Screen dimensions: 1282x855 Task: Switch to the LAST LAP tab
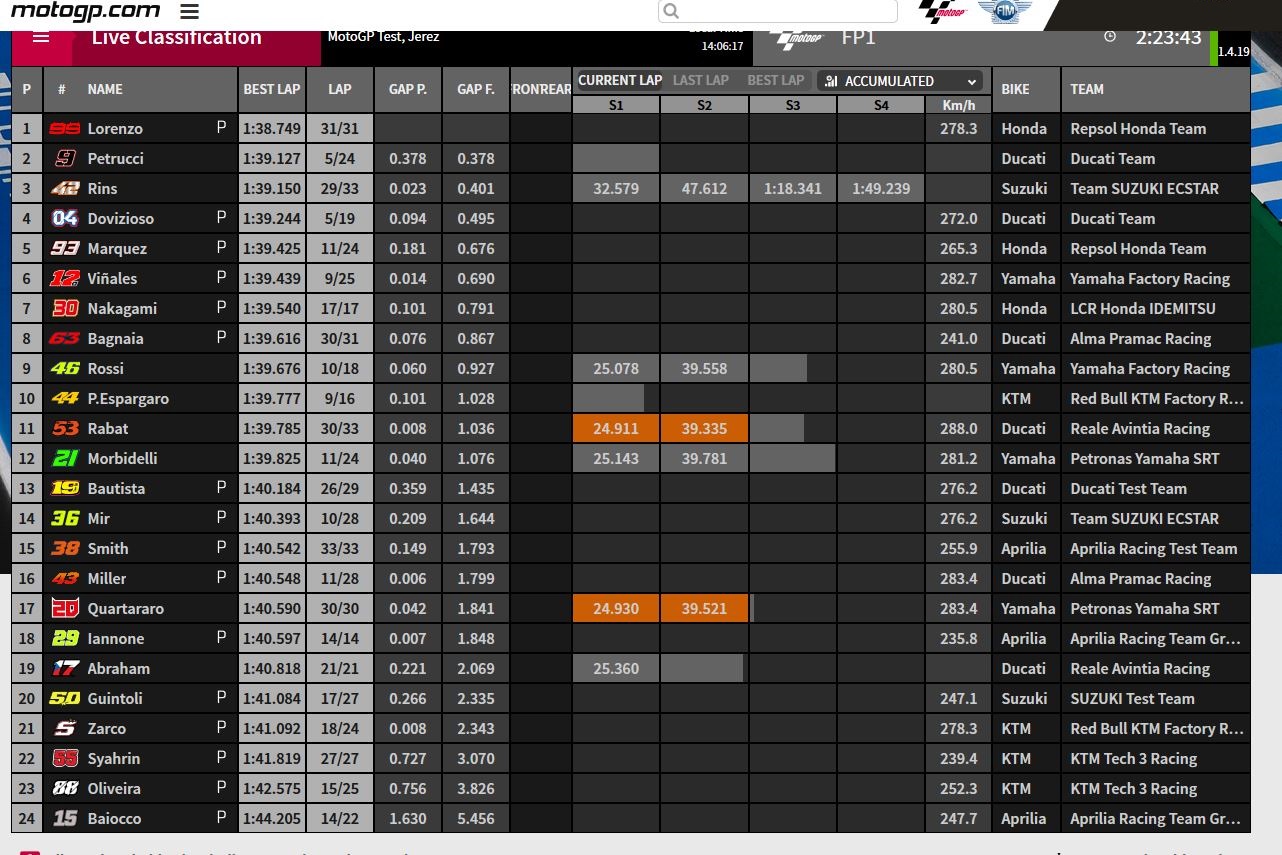click(701, 80)
